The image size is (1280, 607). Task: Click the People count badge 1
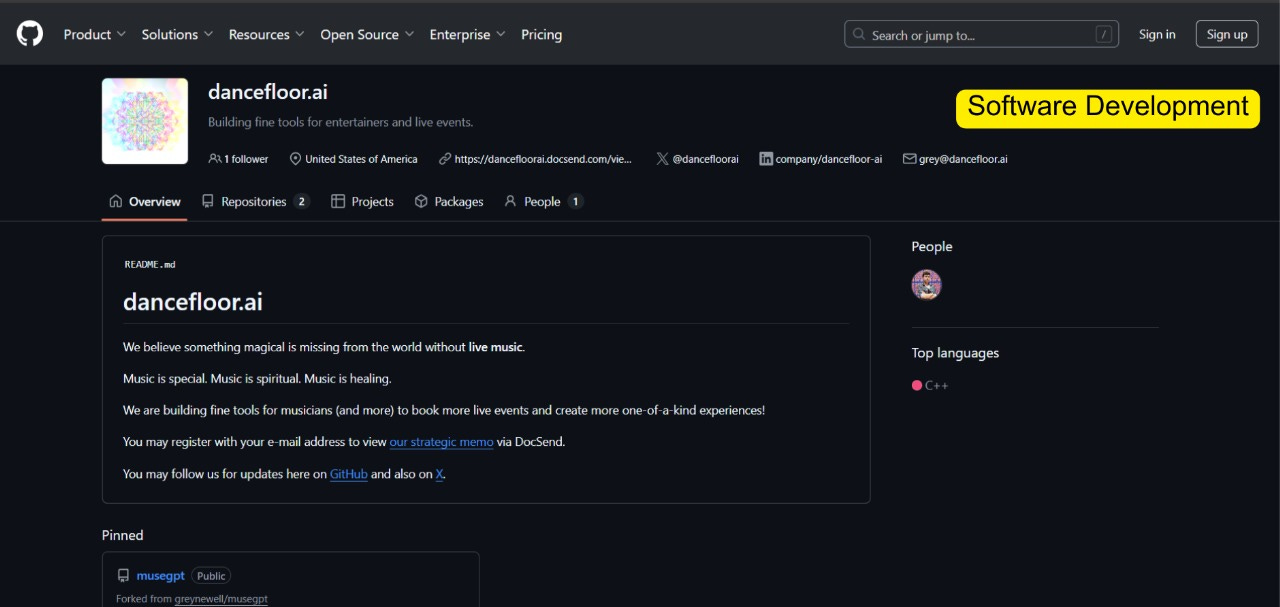click(x=575, y=201)
